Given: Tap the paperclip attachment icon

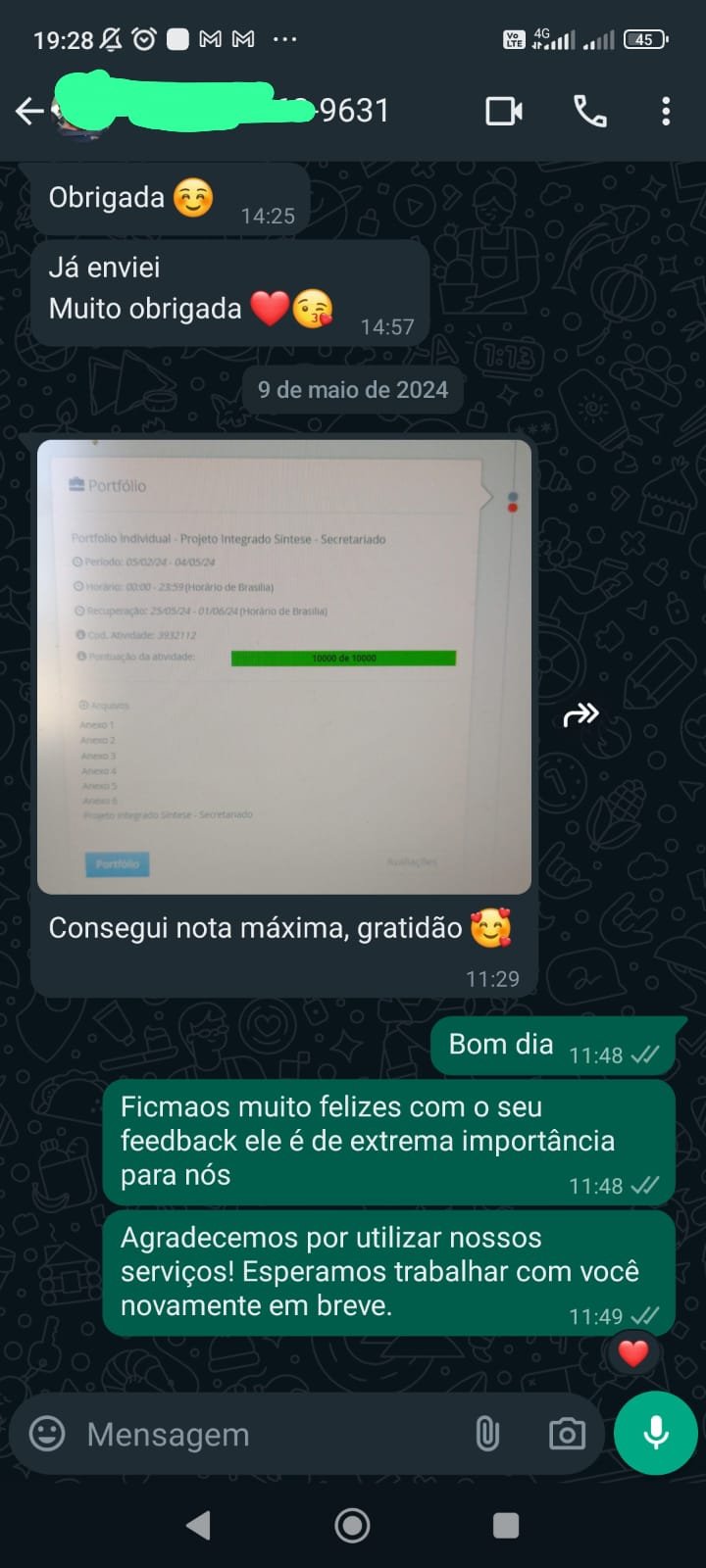Looking at the screenshot, I should [x=487, y=1434].
